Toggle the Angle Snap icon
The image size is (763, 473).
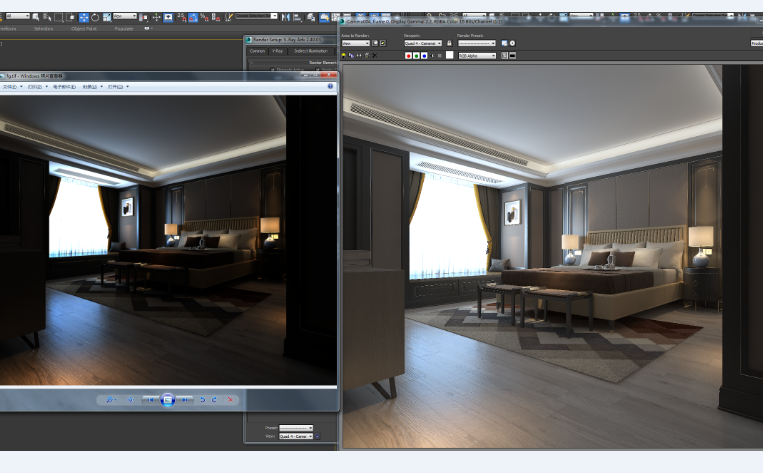coord(193,18)
